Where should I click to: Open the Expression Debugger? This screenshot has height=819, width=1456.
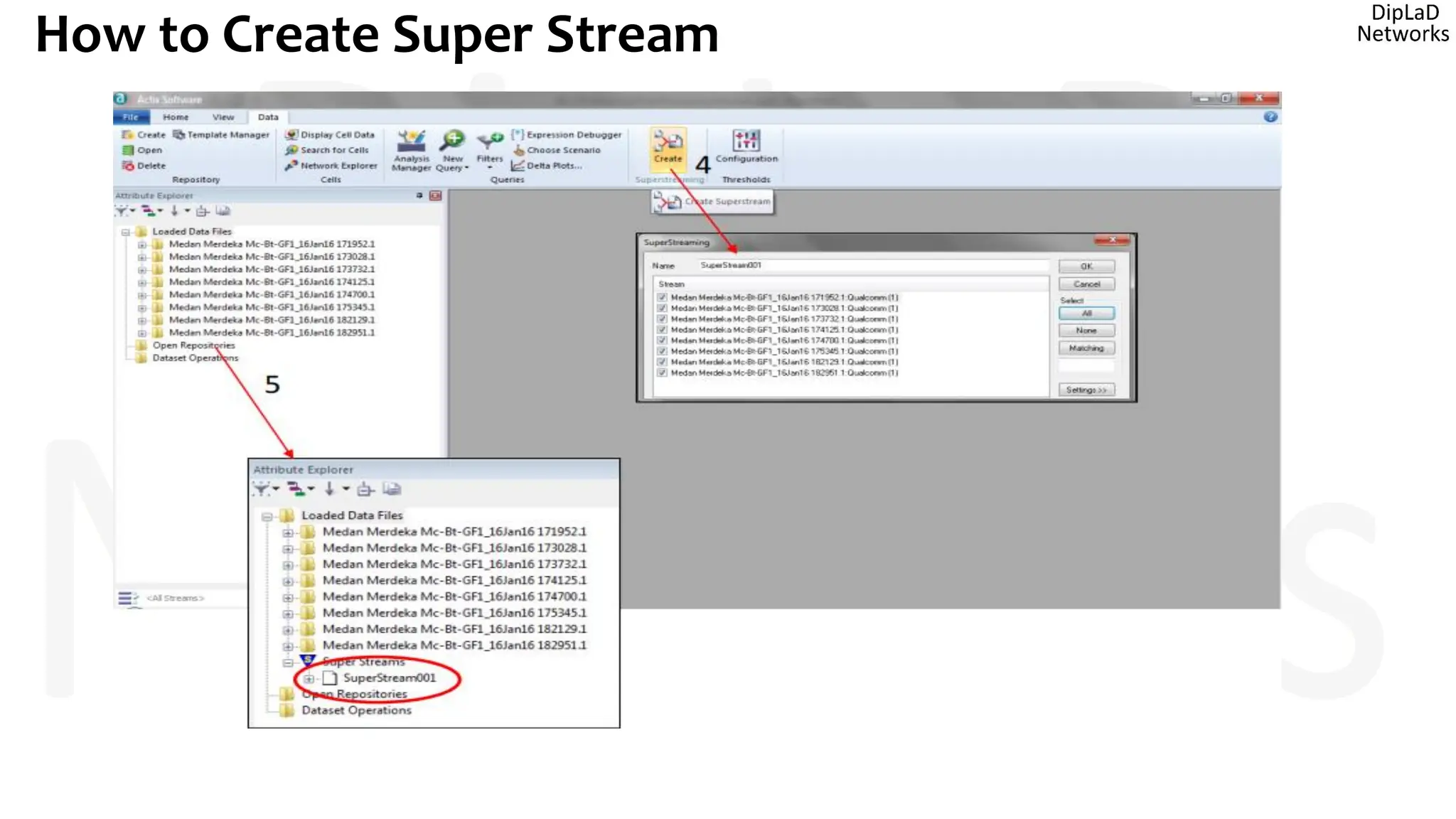click(x=567, y=134)
